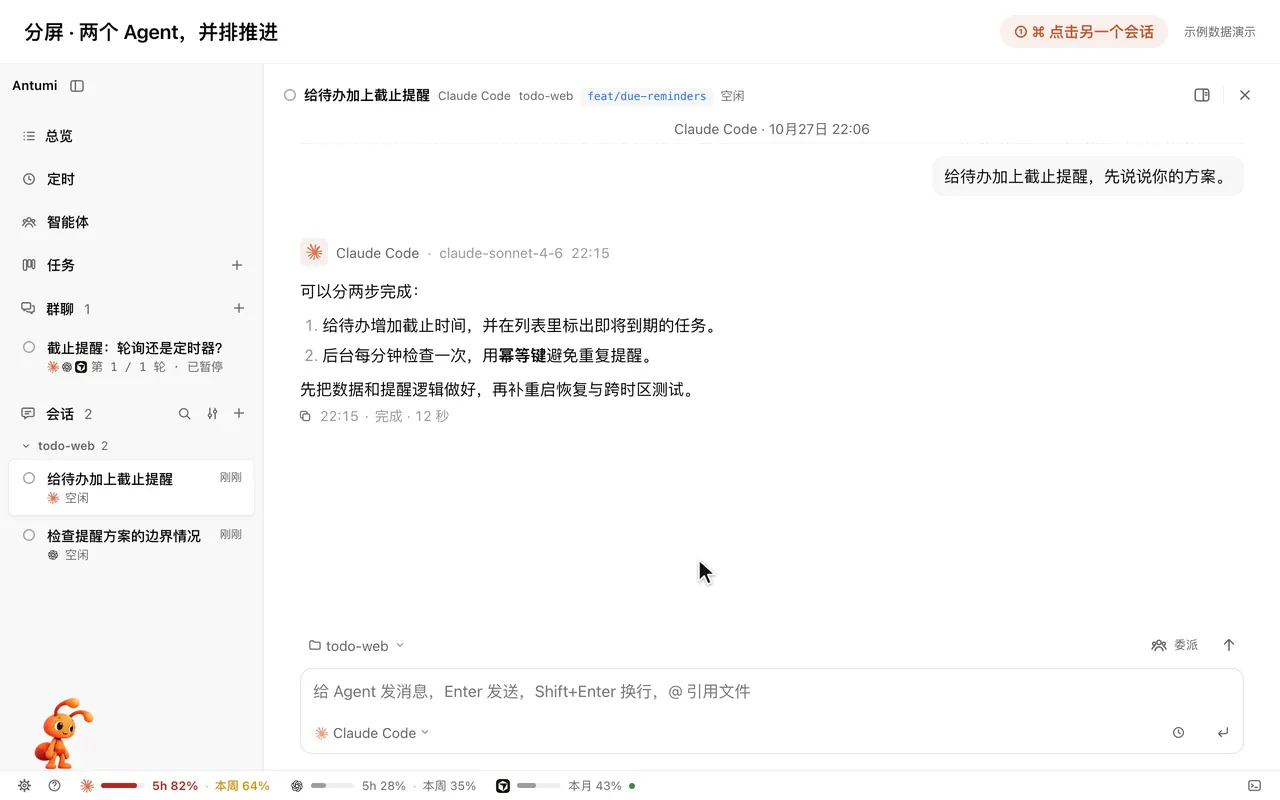Click the upward arrow icon beside 委派
This screenshot has width=1280, height=800.
pos(1229,645)
